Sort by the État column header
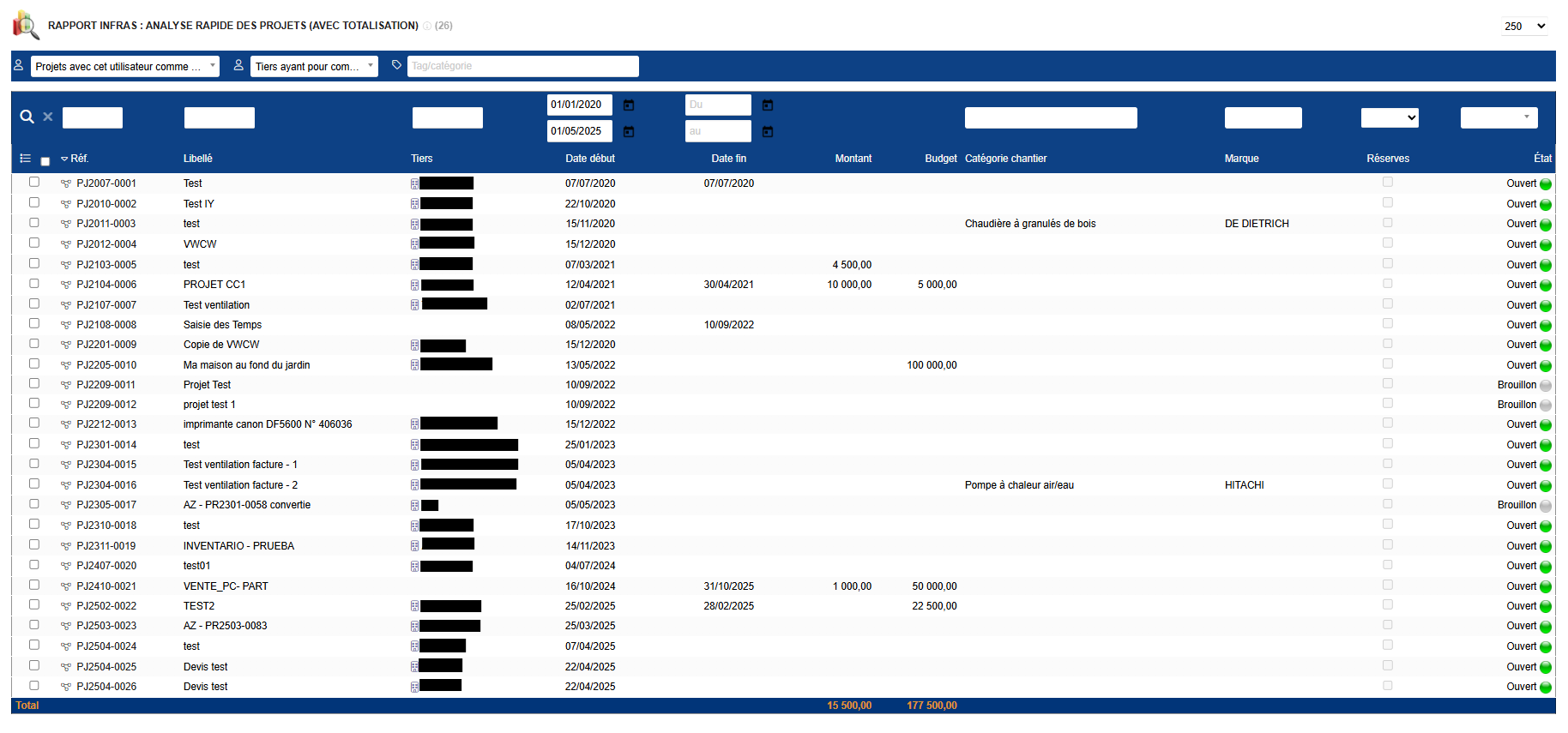The height and width of the screenshot is (733, 1568). click(1543, 159)
